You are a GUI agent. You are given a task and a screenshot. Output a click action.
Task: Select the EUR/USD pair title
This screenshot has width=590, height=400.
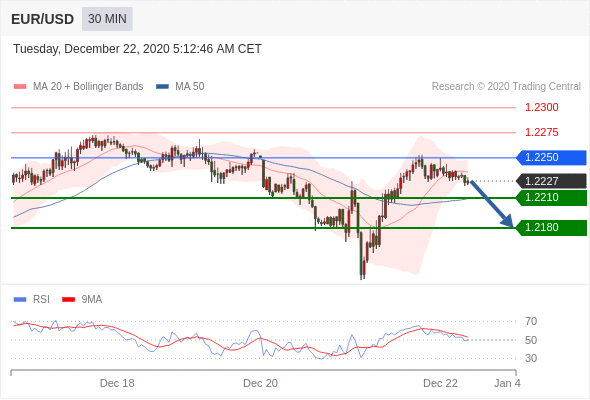click(x=43, y=19)
